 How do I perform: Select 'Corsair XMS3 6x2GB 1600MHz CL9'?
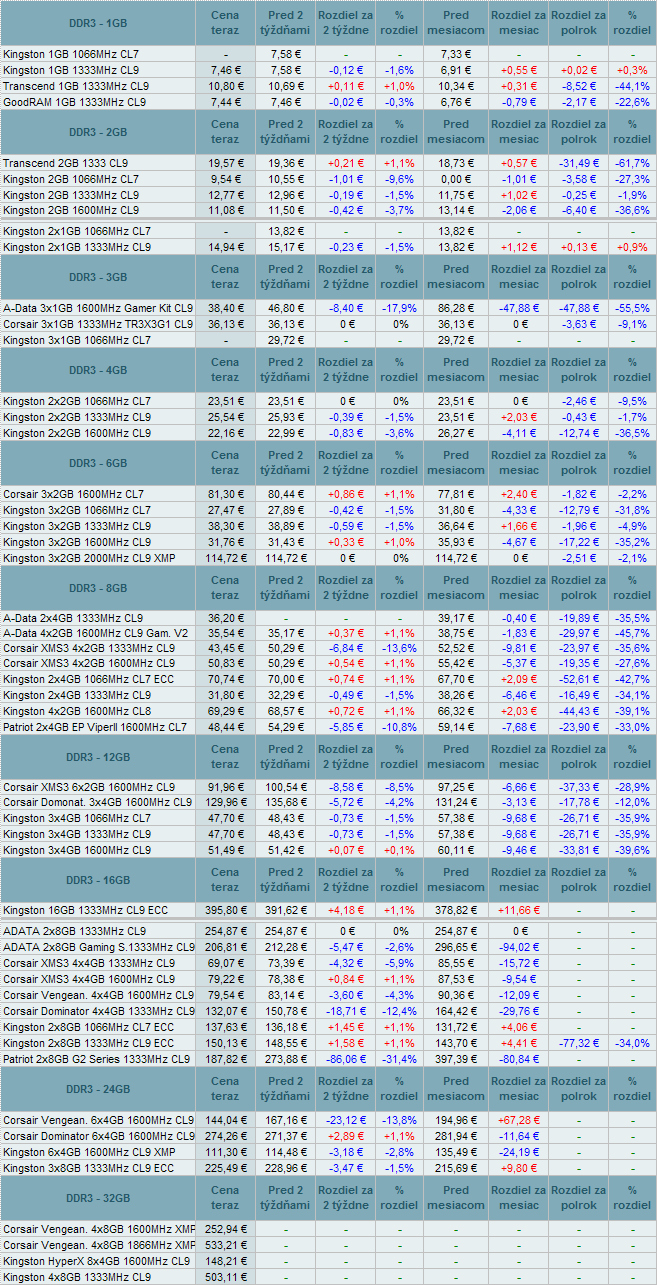(88, 787)
